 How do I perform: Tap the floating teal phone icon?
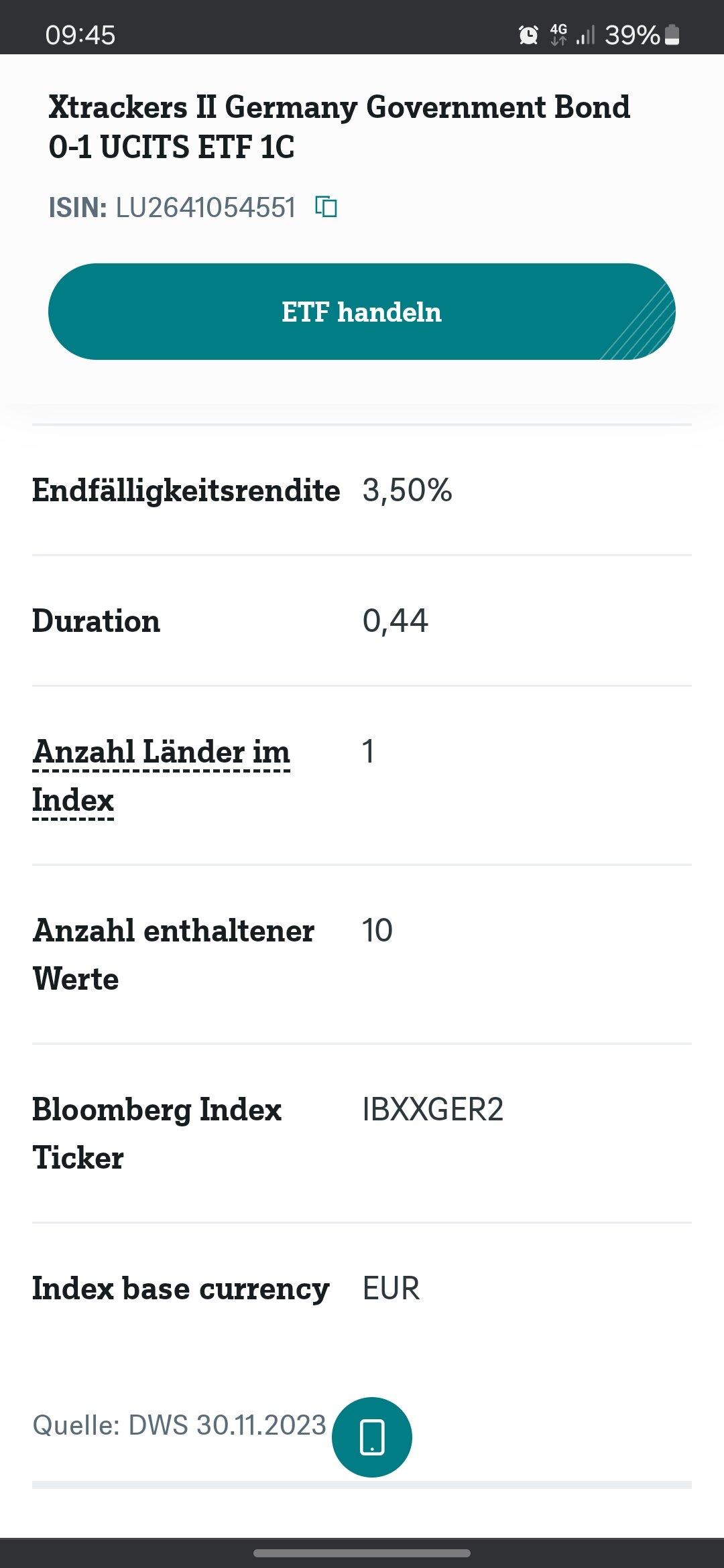(372, 1437)
